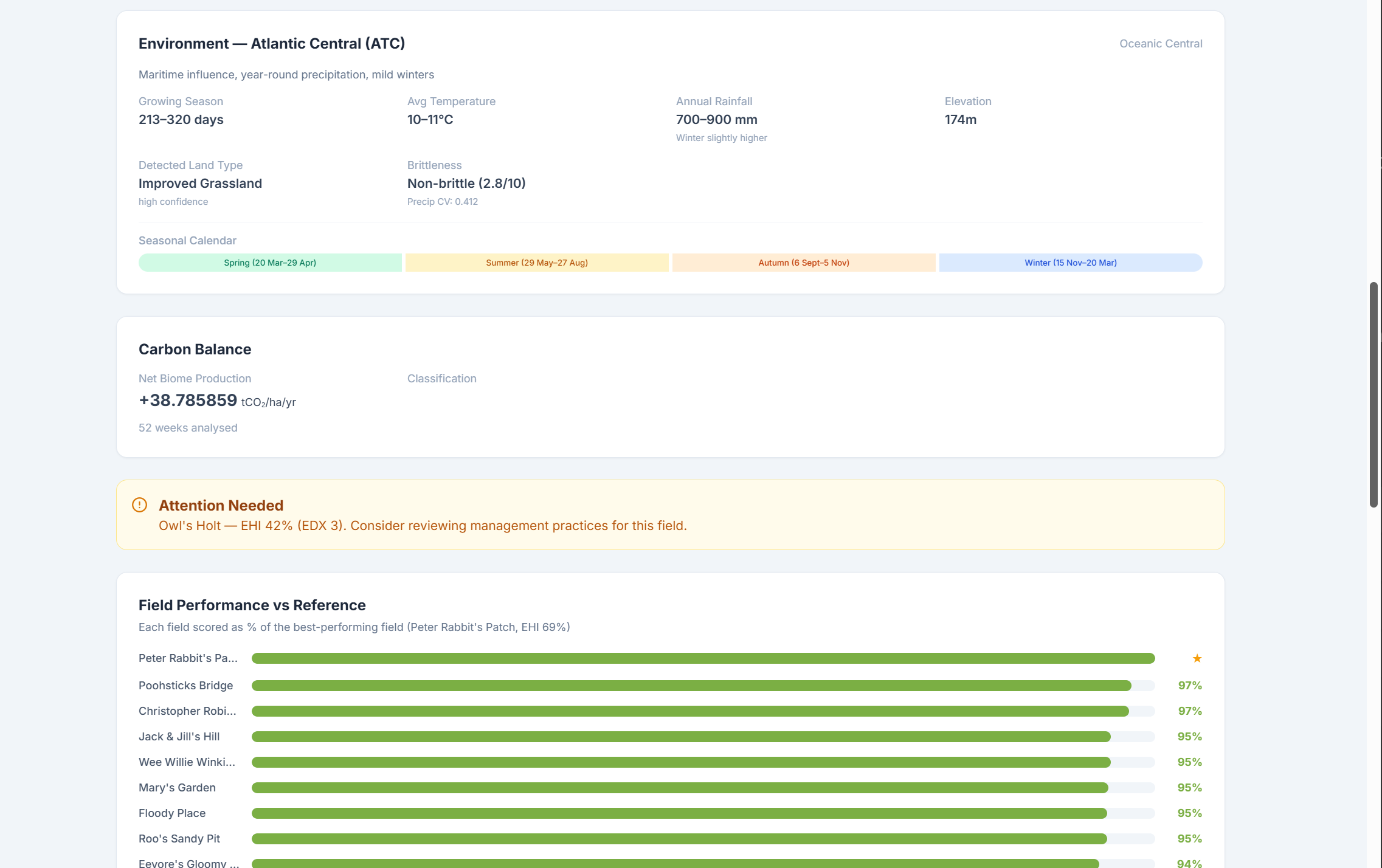Click the Non-brittle (2.8/10) brittleness value
The height and width of the screenshot is (868, 1382).
tap(466, 184)
